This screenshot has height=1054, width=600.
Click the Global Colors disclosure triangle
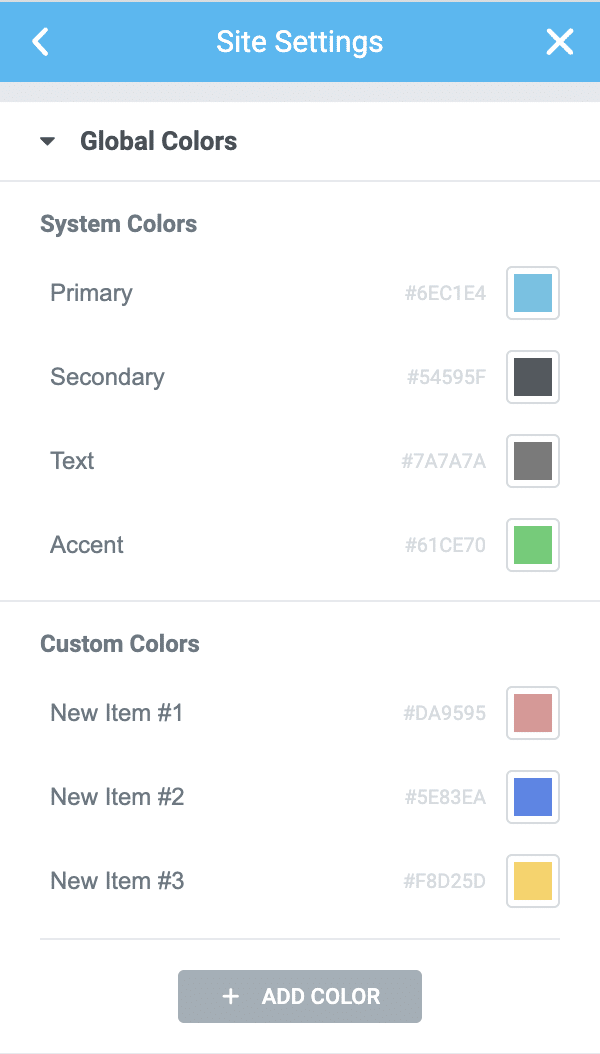tap(46, 141)
